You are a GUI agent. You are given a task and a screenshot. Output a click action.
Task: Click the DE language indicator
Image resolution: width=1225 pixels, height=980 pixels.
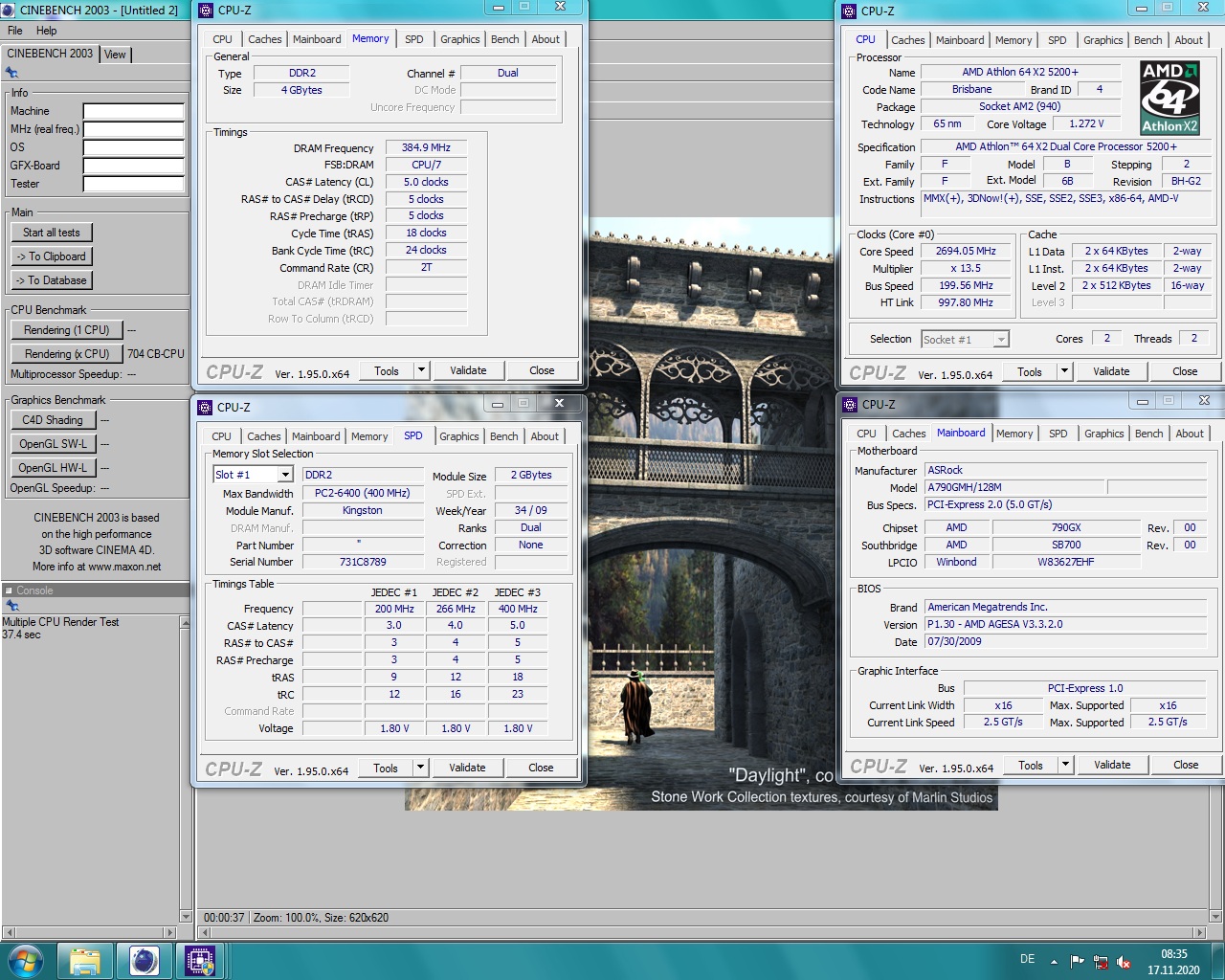1027,959
